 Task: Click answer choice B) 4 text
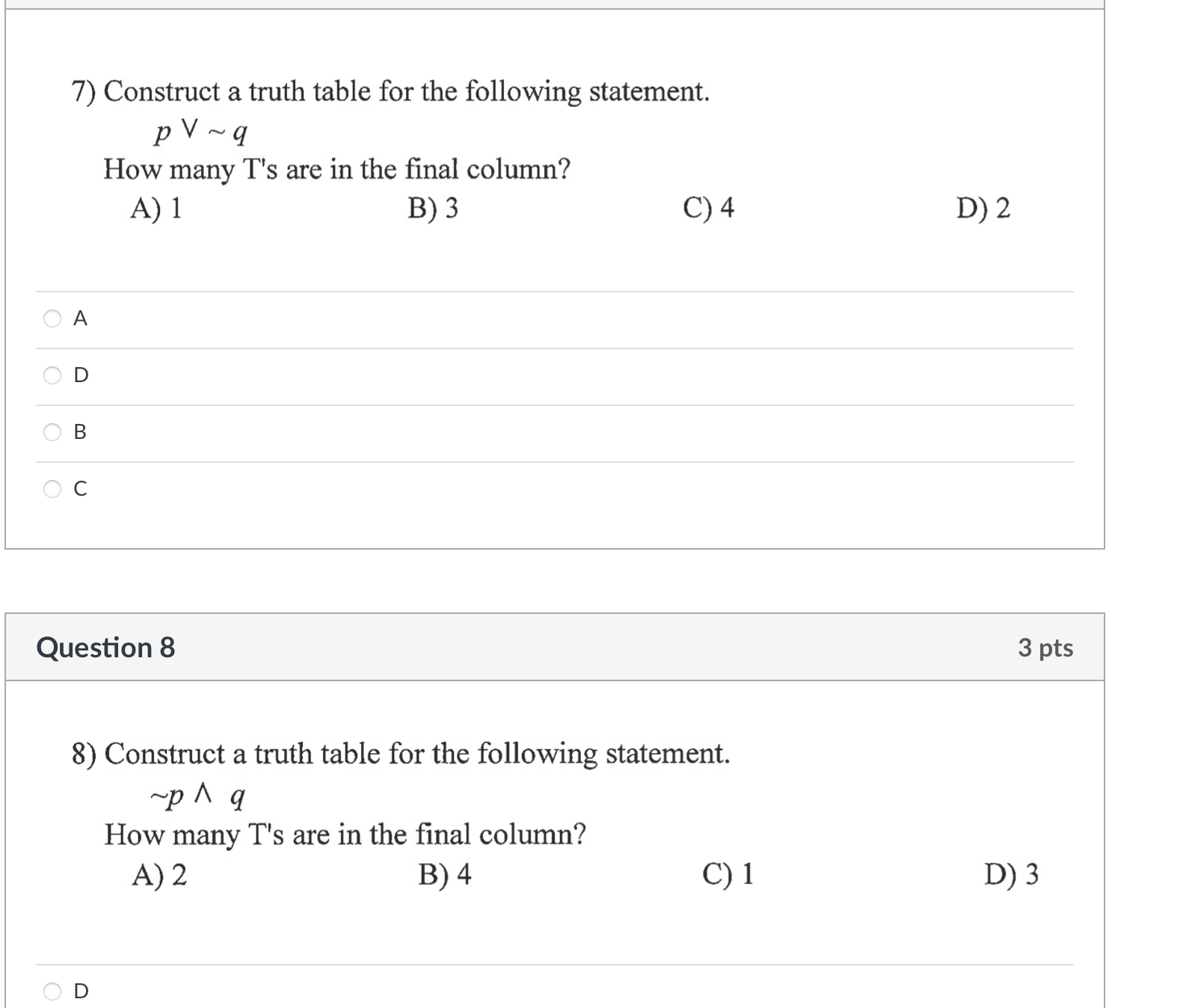[446, 874]
